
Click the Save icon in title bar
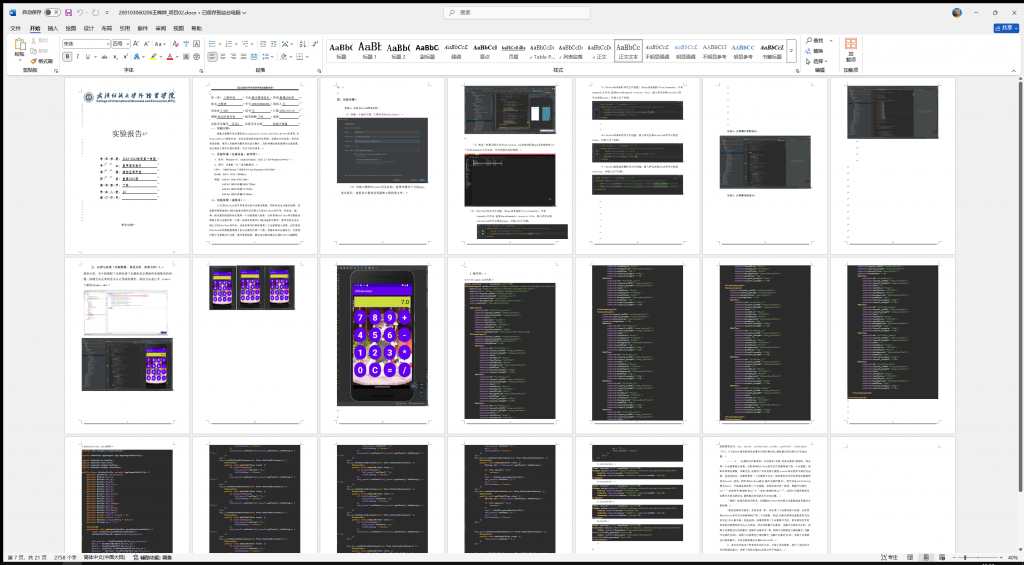point(68,13)
